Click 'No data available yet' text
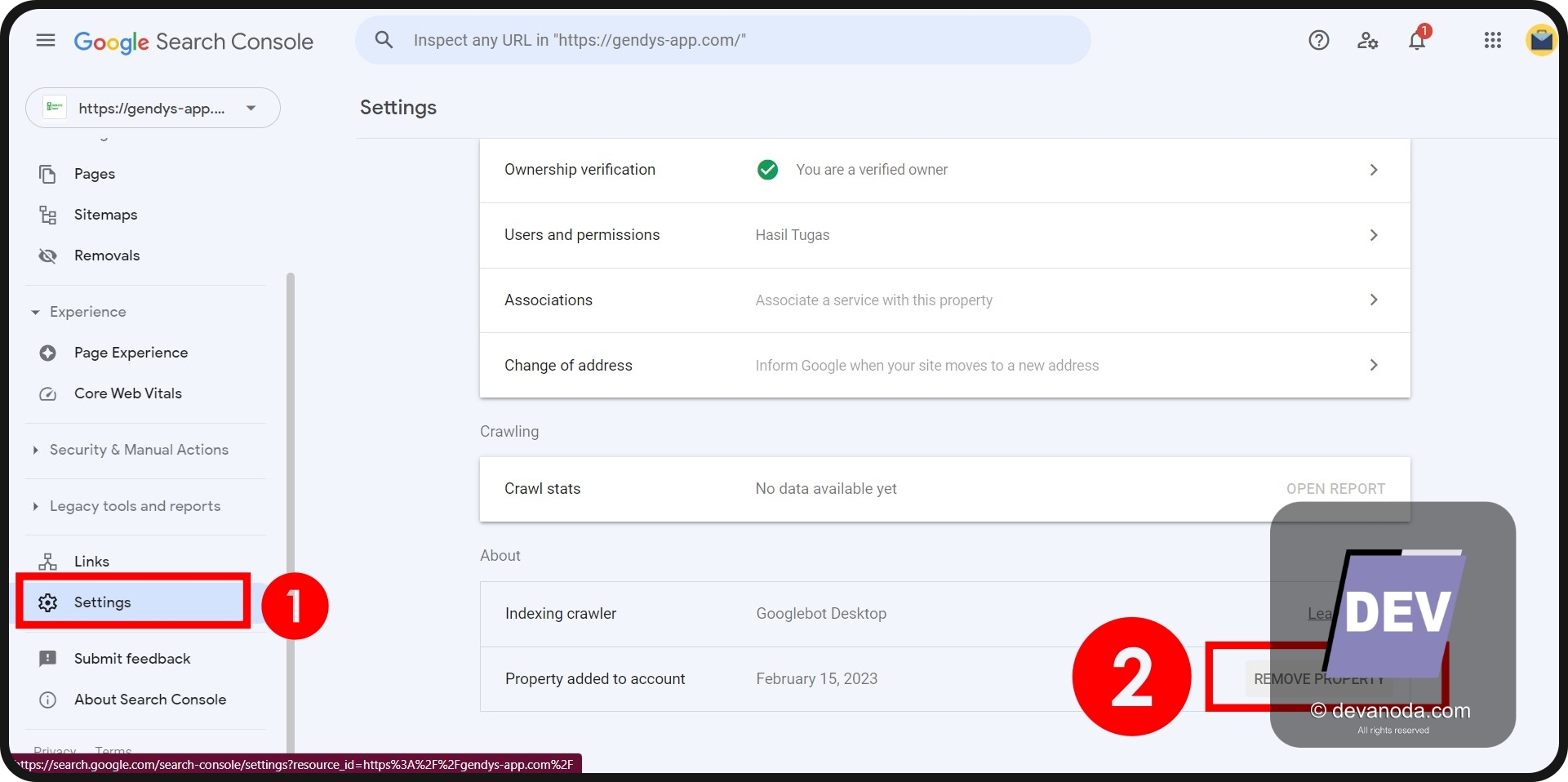 click(825, 489)
